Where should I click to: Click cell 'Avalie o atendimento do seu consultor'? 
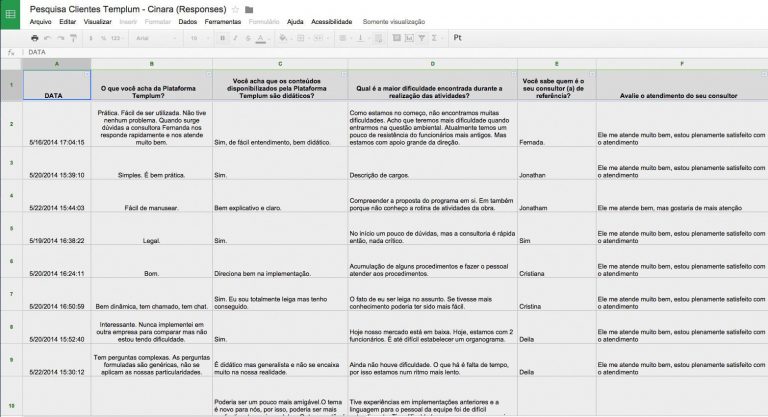tap(682, 85)
